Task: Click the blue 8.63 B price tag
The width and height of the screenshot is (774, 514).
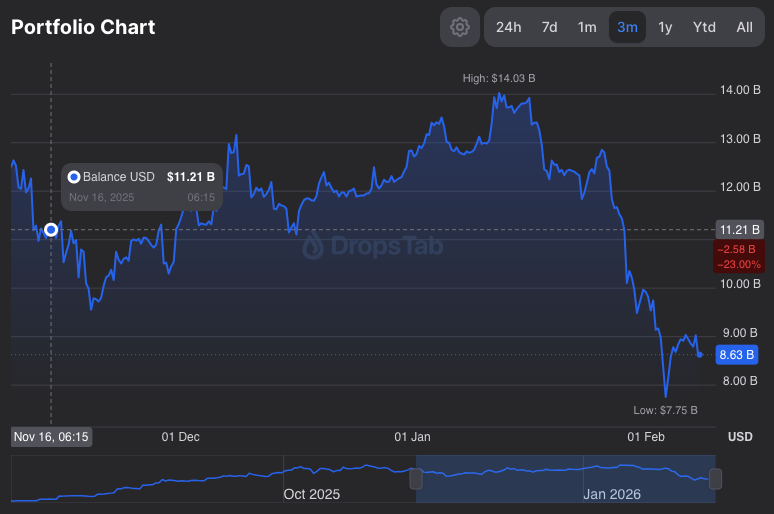Action: (738, 354)
